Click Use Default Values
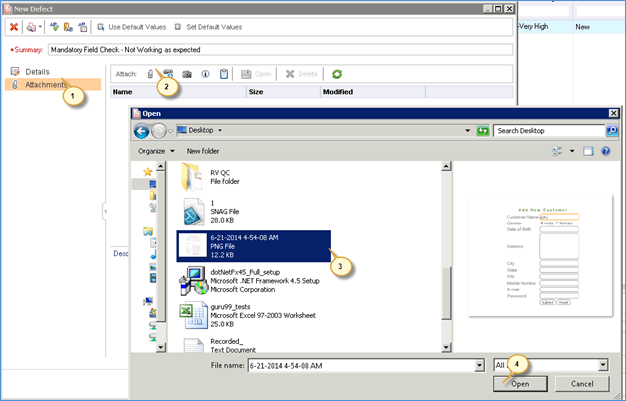This screenshot has width=626, height=401. [x=137, y=27]
